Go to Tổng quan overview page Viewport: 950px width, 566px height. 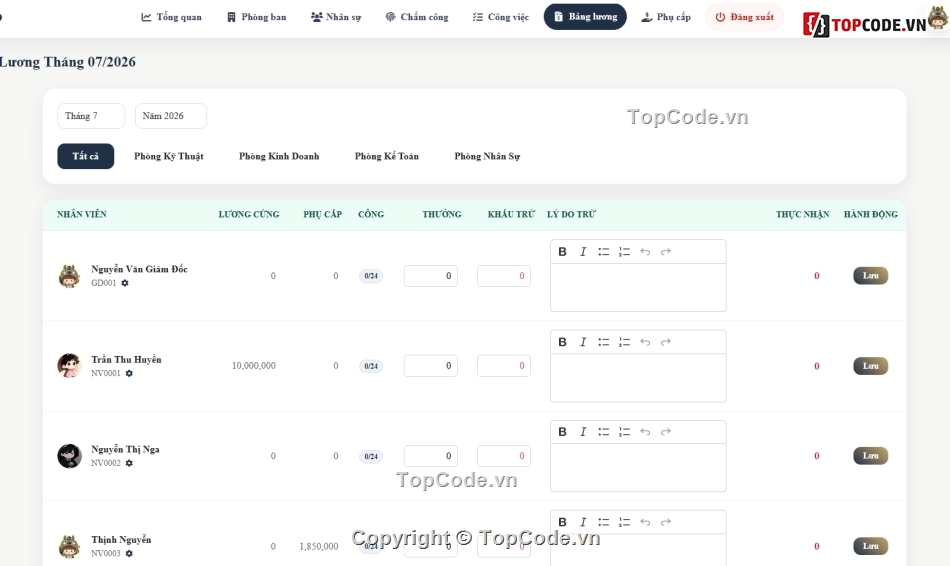click(x=171, y=17)
